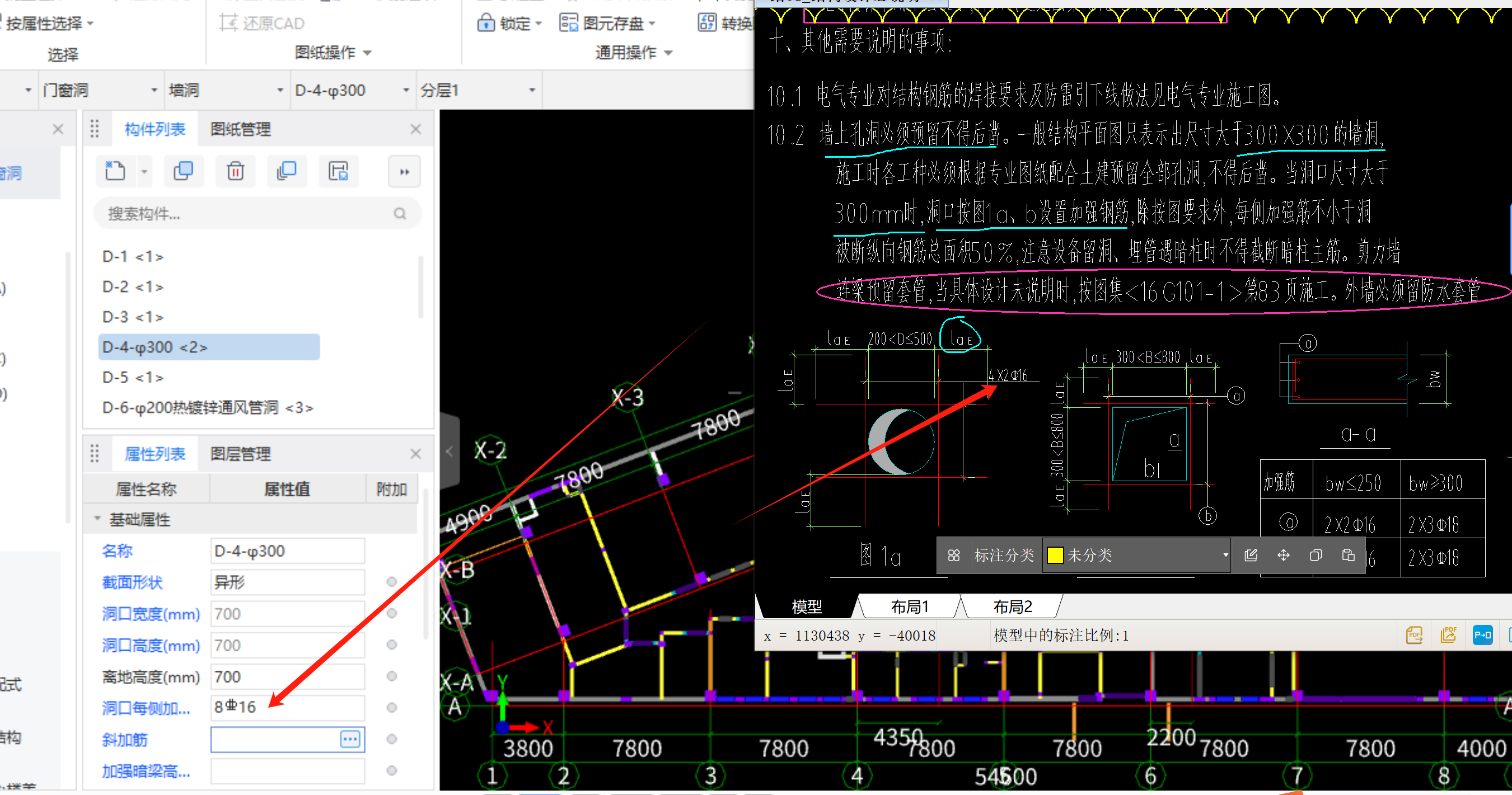Toggle 附加 option for 洞口宽度 row
Image resolution: width=1512 pixels, height=795 pixels.
point(391,614)
